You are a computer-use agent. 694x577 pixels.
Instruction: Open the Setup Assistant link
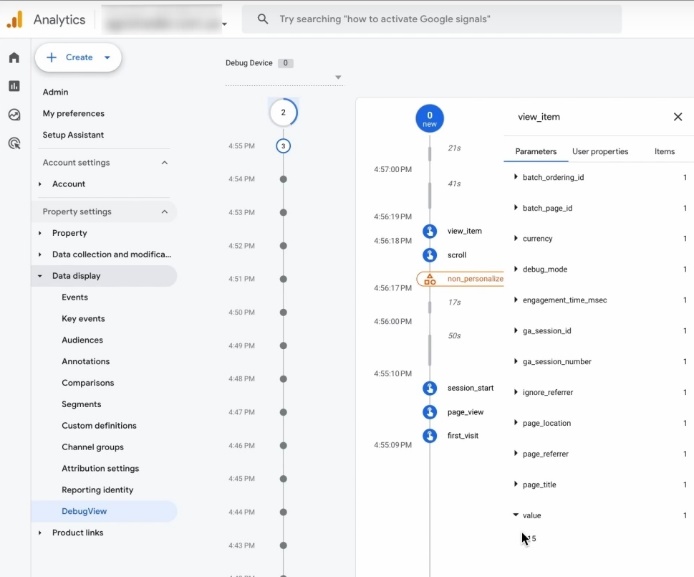pyautogui.click(x=73, y=135)
